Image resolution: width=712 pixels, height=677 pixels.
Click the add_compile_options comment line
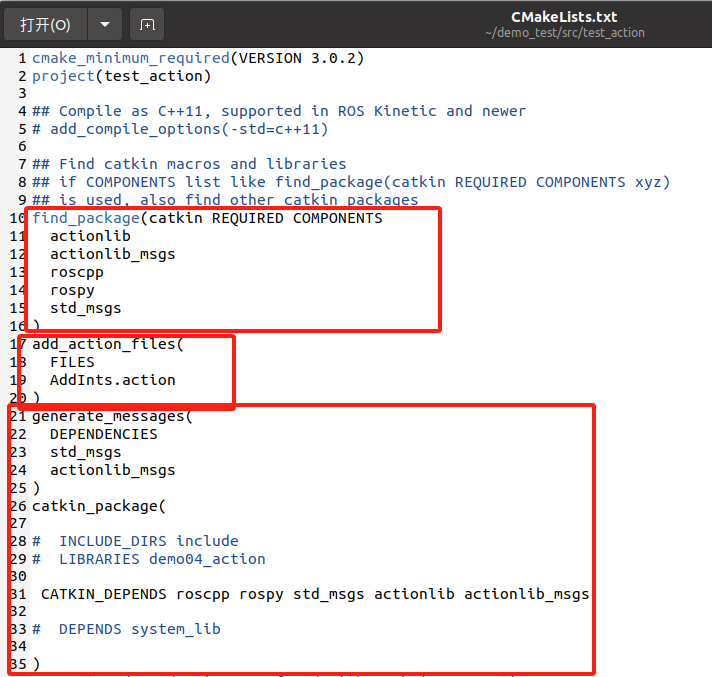180,129
